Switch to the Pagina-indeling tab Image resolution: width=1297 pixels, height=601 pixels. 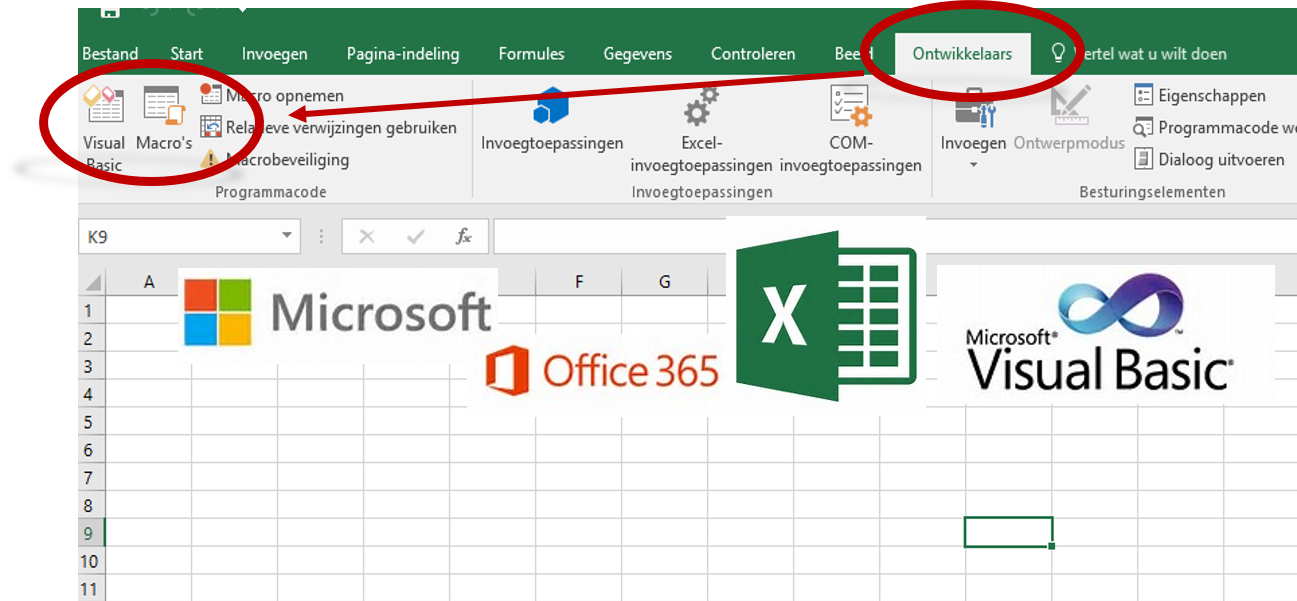pos(403,54)
